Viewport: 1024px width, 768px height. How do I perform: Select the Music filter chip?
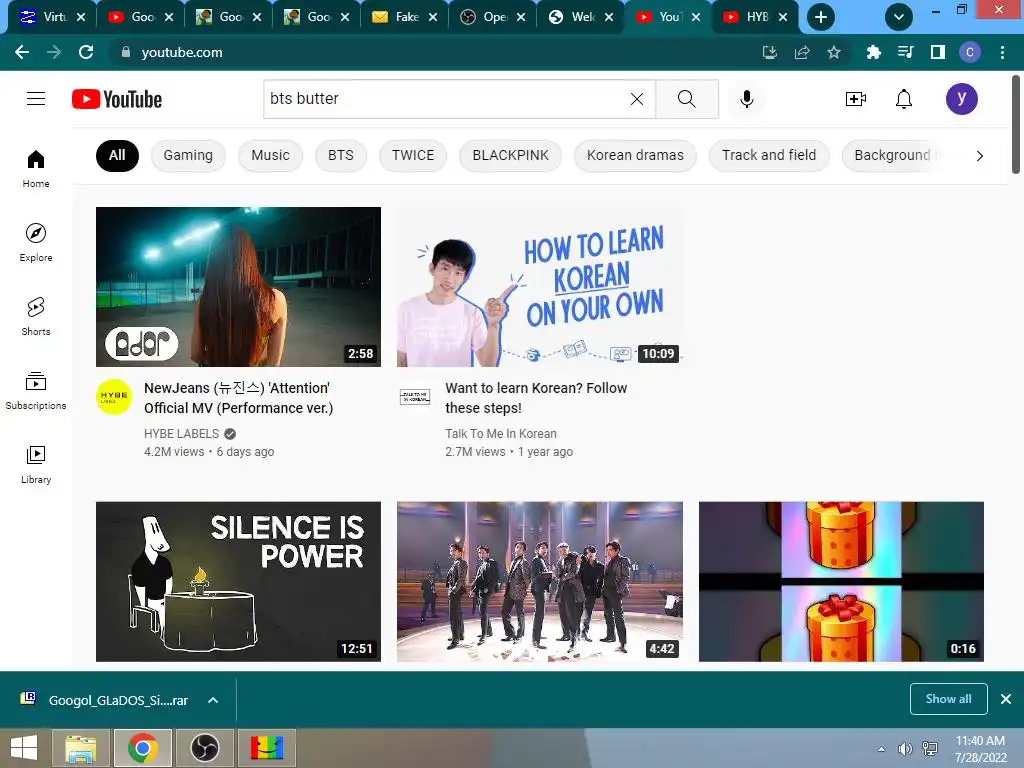[270, 155]
